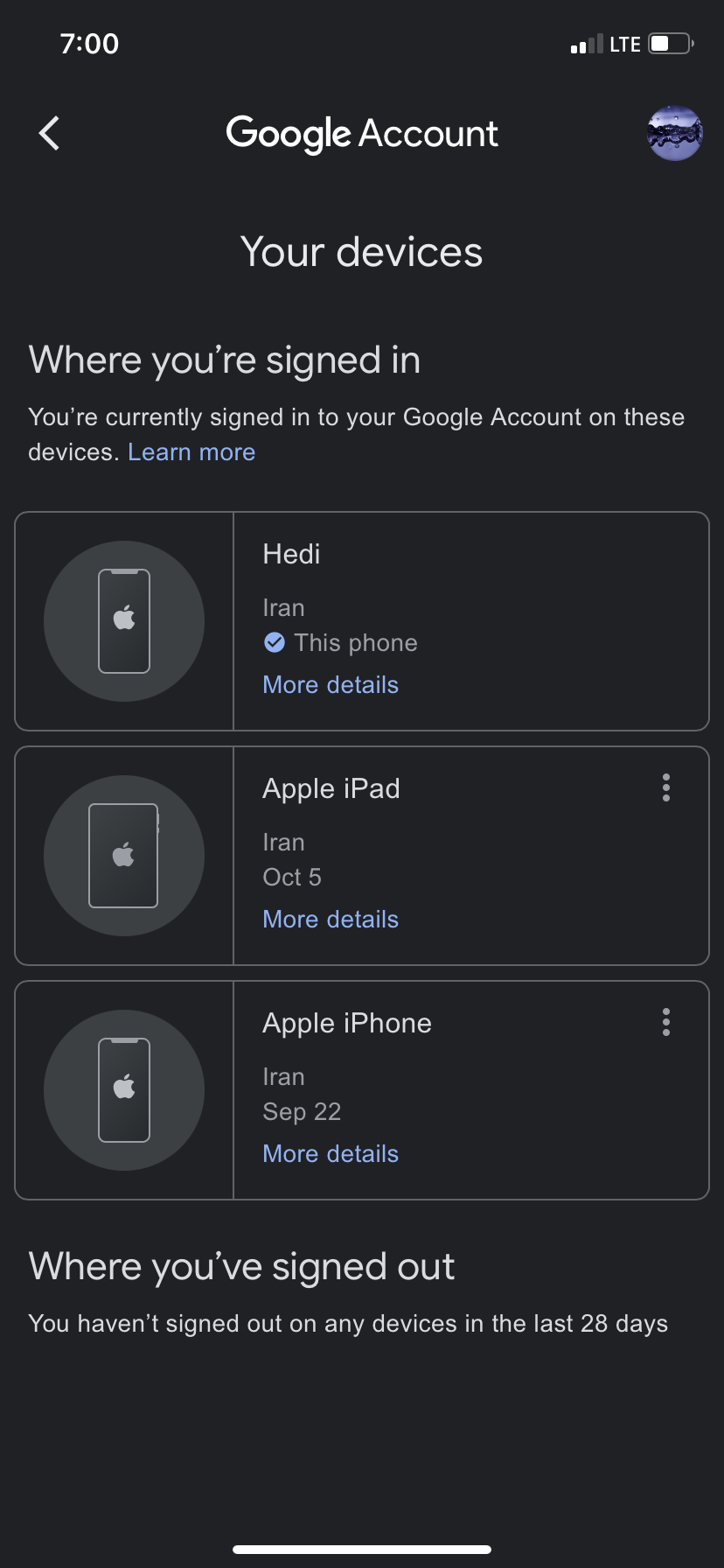The image size is (724, 1568).
Task: Tap the 7:00 clock in status bar
Action: pos(89,44)
